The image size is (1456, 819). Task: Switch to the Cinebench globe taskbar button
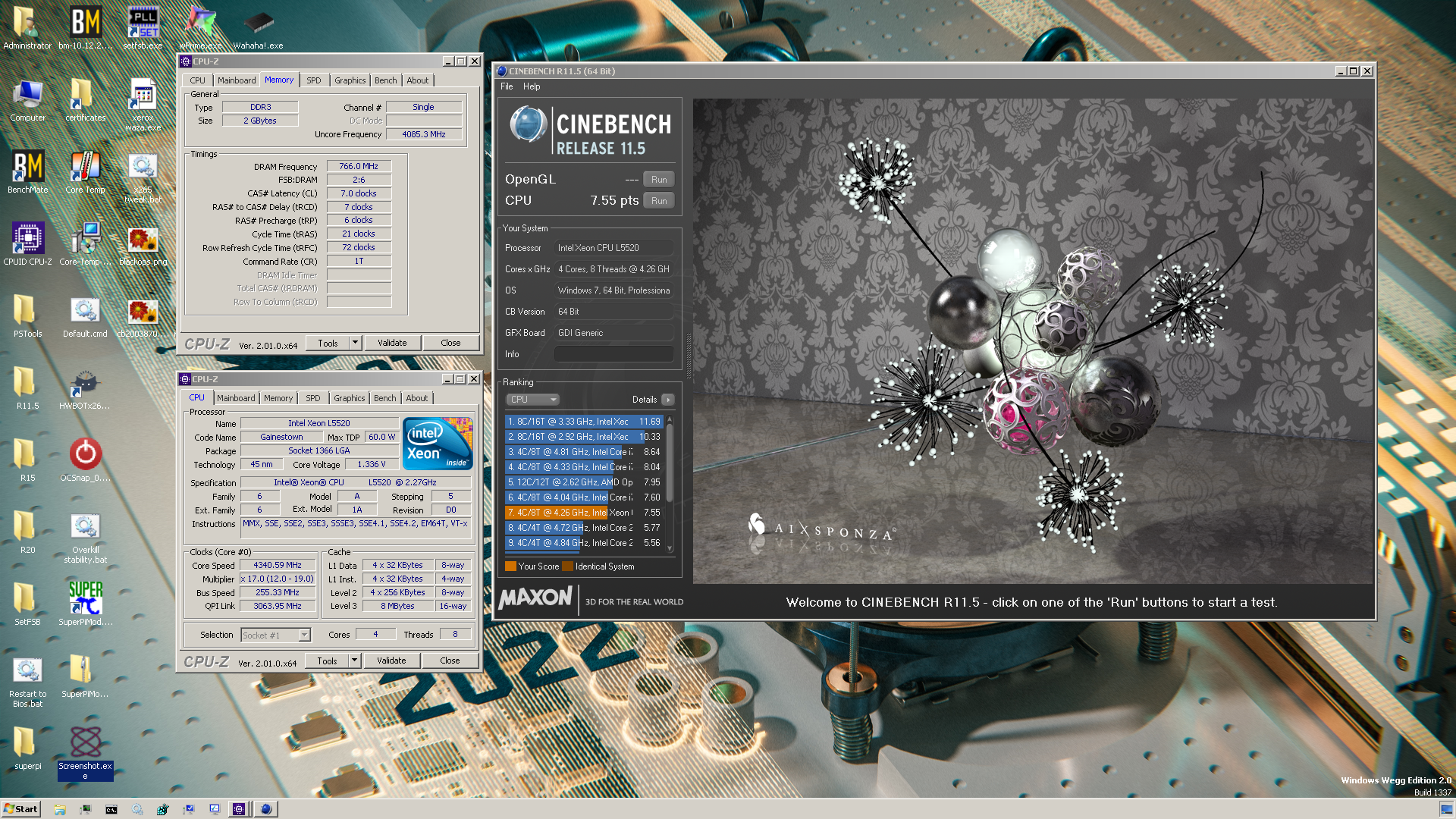coord(265,809)
